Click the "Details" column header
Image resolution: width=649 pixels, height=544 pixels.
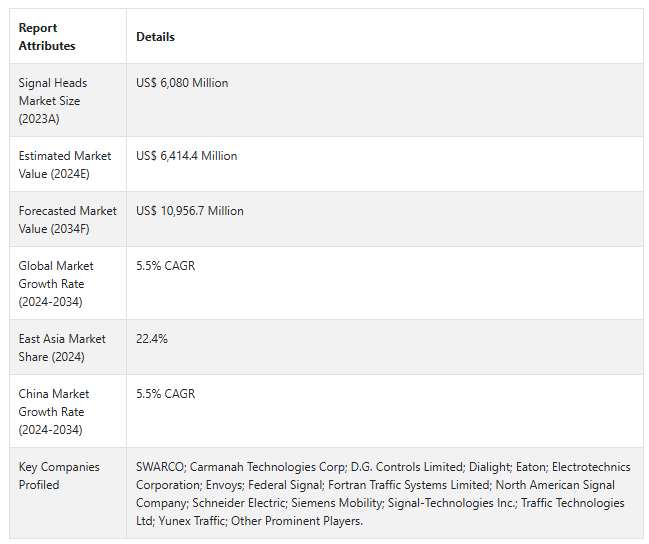(155, 37)
